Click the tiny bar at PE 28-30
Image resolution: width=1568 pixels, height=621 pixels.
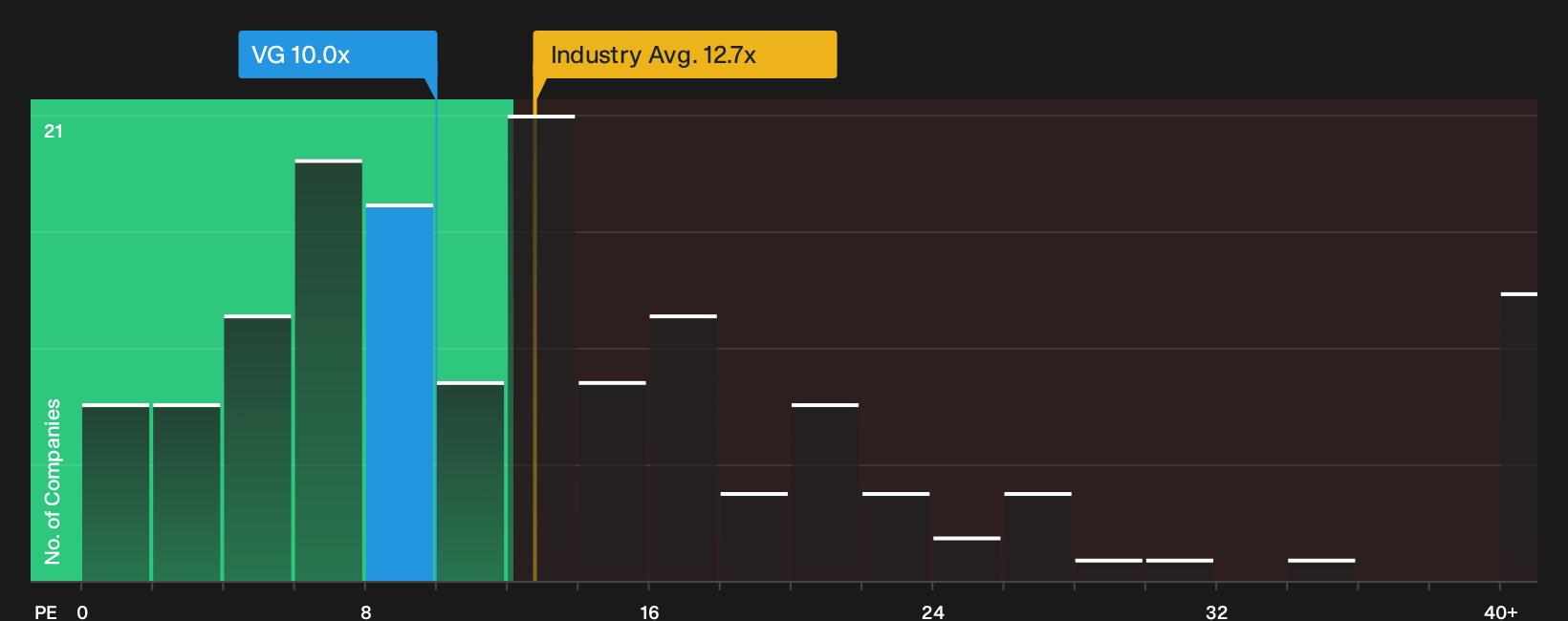point(1109,570)
